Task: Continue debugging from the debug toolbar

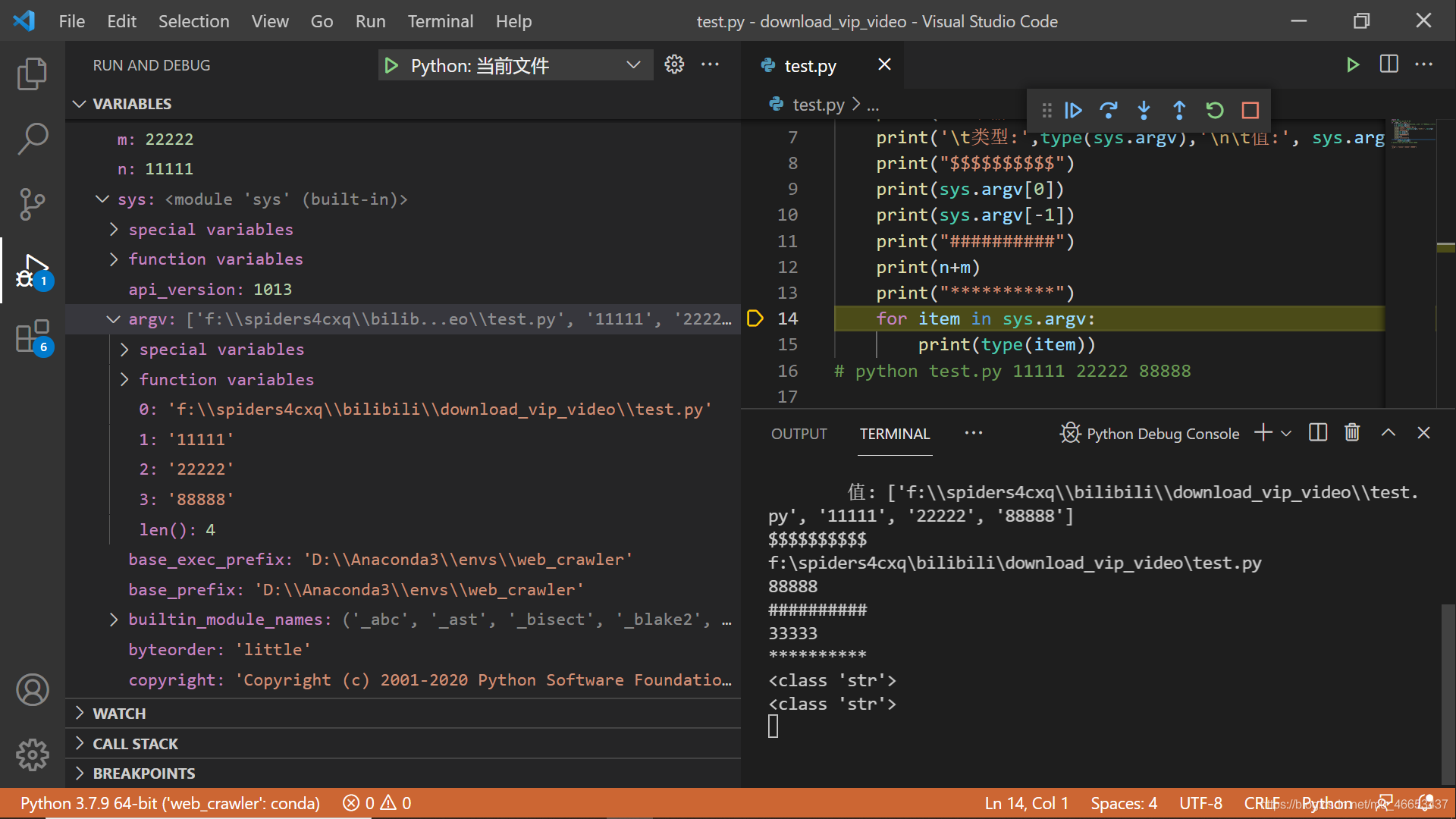Action: pyautogui.click(x=1073, y=110)
